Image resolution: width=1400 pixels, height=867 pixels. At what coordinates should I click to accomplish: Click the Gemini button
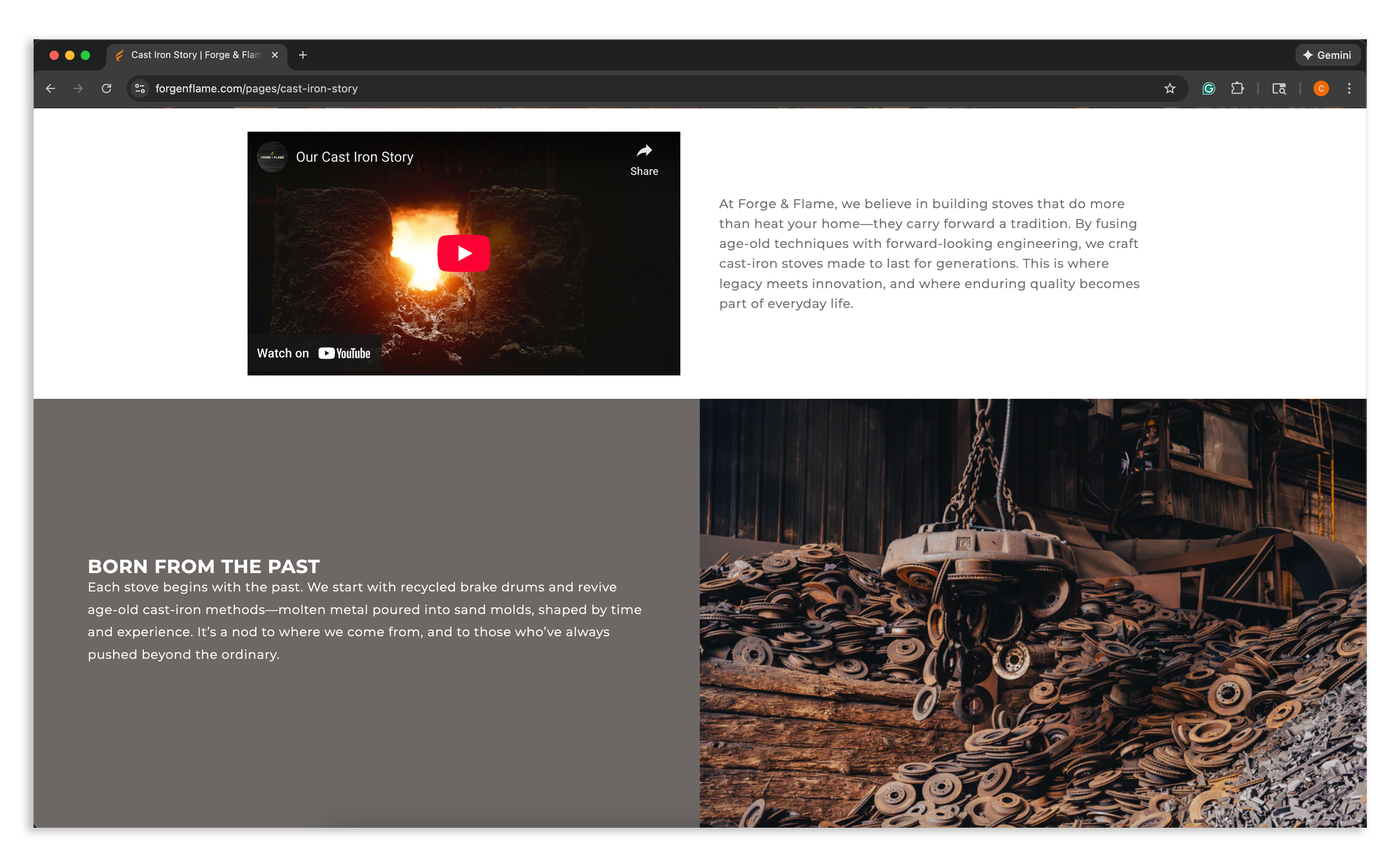pos(1327,55)
